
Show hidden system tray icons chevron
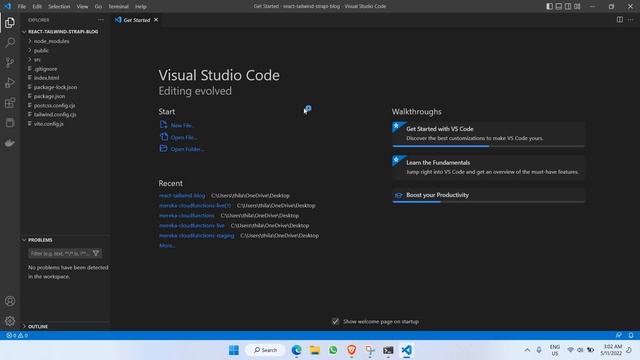click(x=527, y=350)
